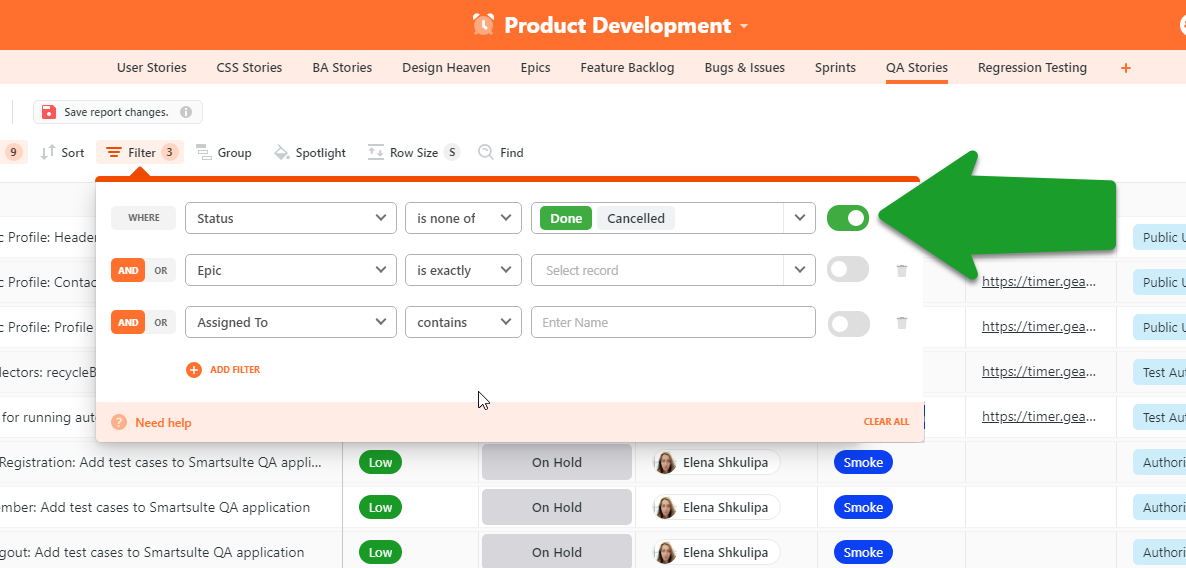Click ADD FILTER

tap(223, 370)
